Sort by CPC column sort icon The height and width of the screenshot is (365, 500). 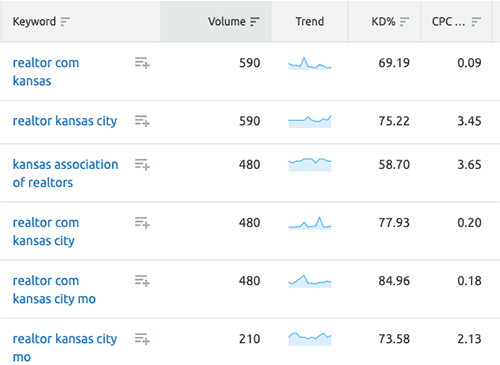[x=476, y=22]
